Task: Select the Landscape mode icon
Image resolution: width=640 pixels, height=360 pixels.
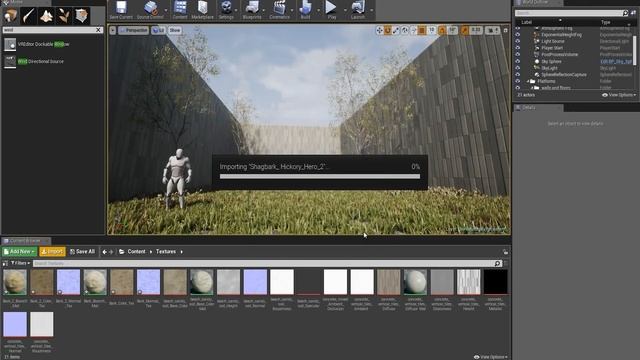Action: pos(46,16)
